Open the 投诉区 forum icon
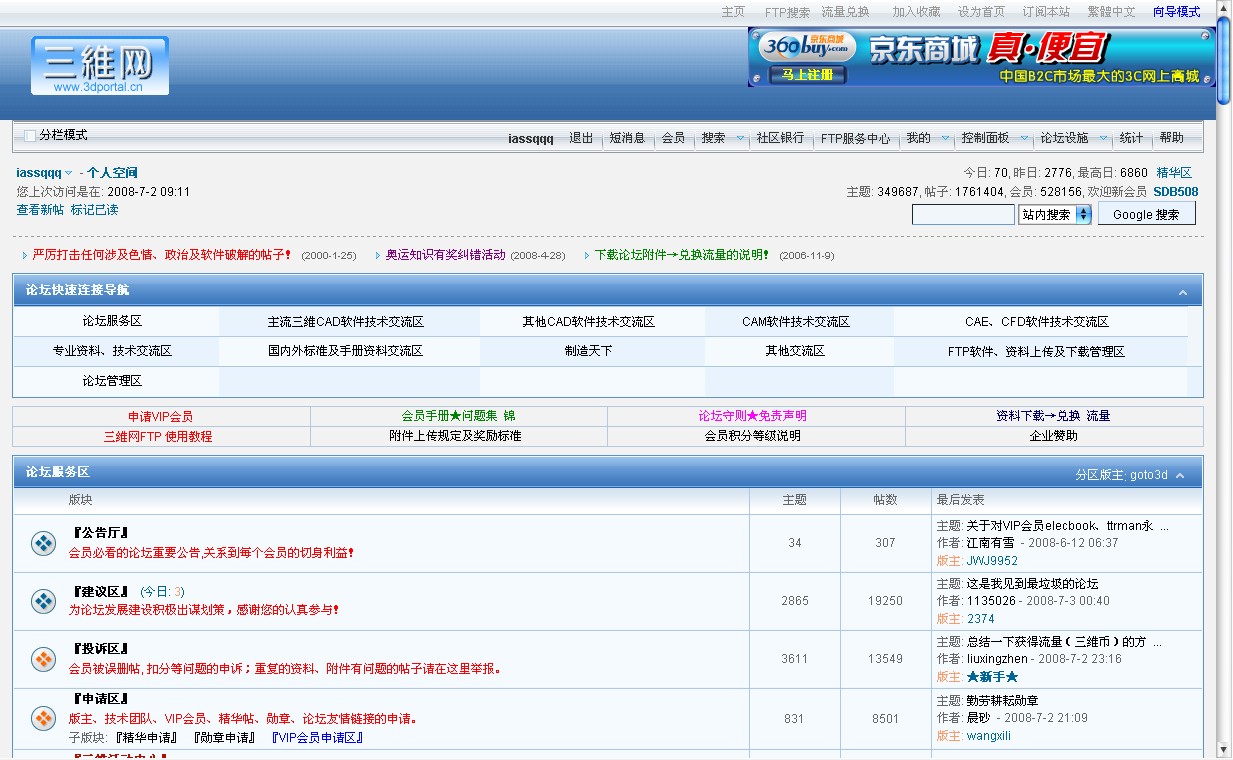The height and width of the screenshot is (760, 1233). [44, 659]
